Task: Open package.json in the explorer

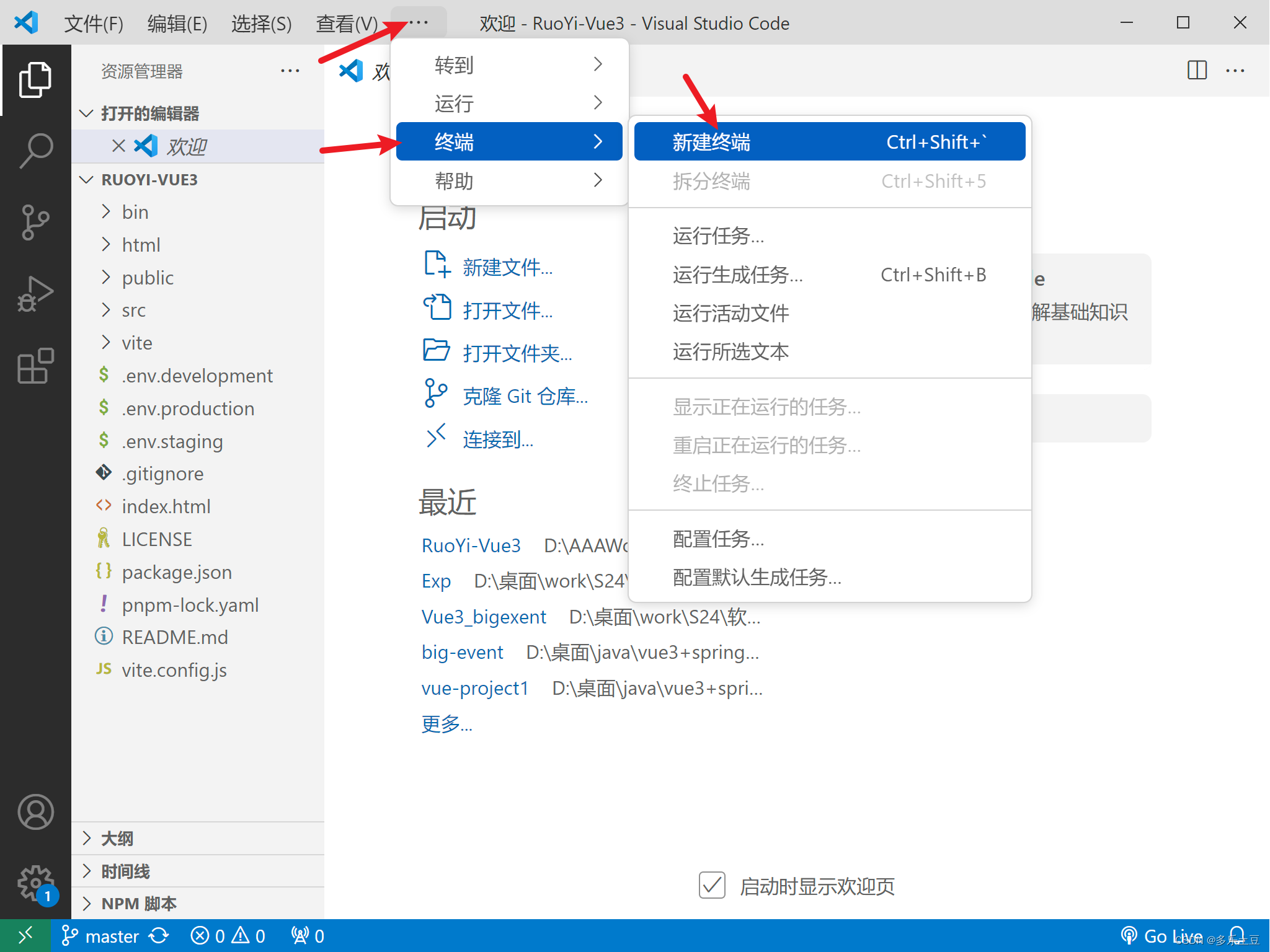Action: pyautogui.click(x=177, y=572)
